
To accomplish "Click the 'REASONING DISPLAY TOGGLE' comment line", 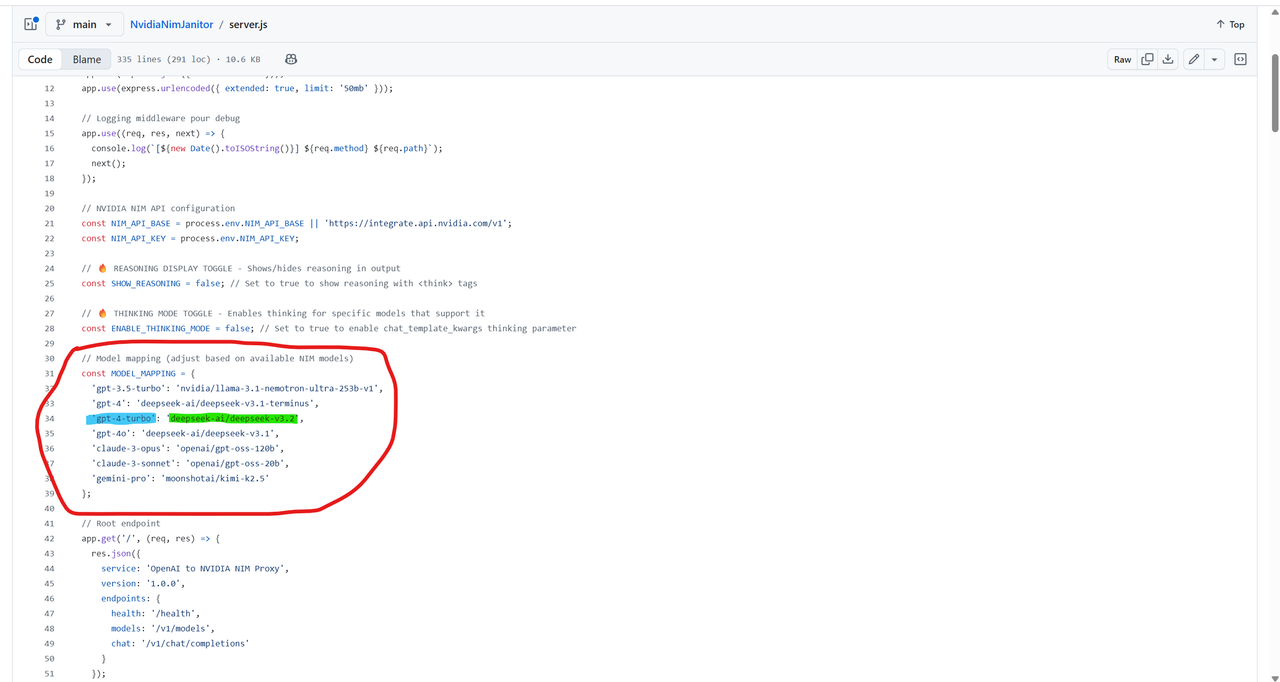I will click(241, 268).
